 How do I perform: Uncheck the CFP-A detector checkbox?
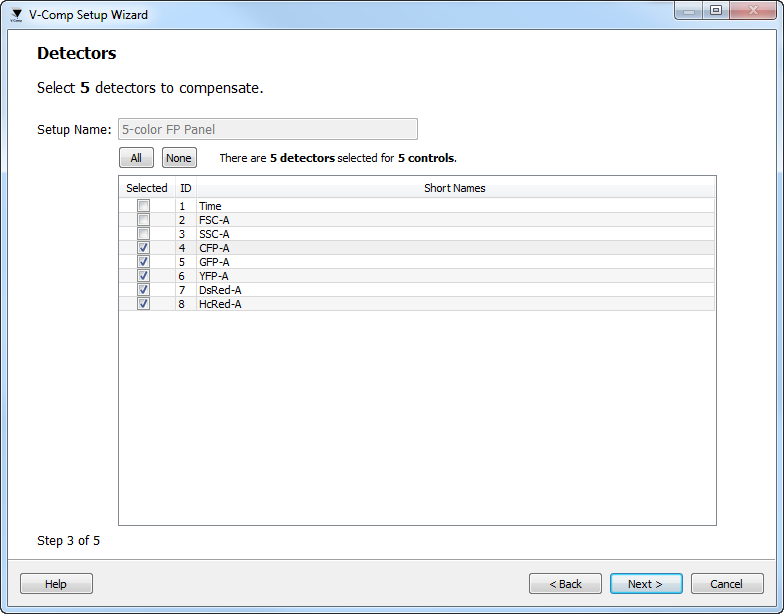(x=144, y=248)
